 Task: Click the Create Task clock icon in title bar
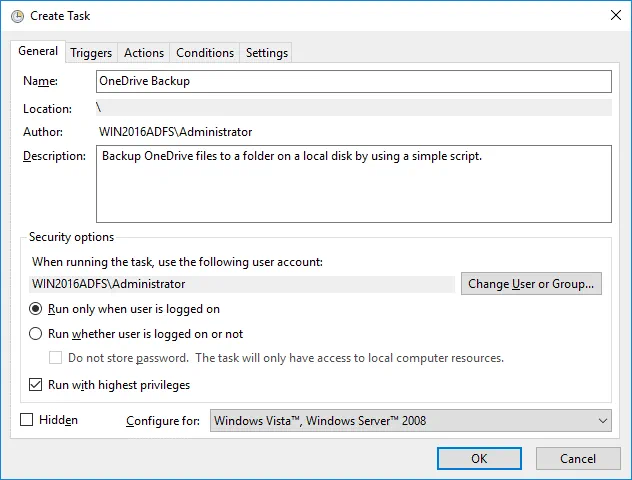17,15
